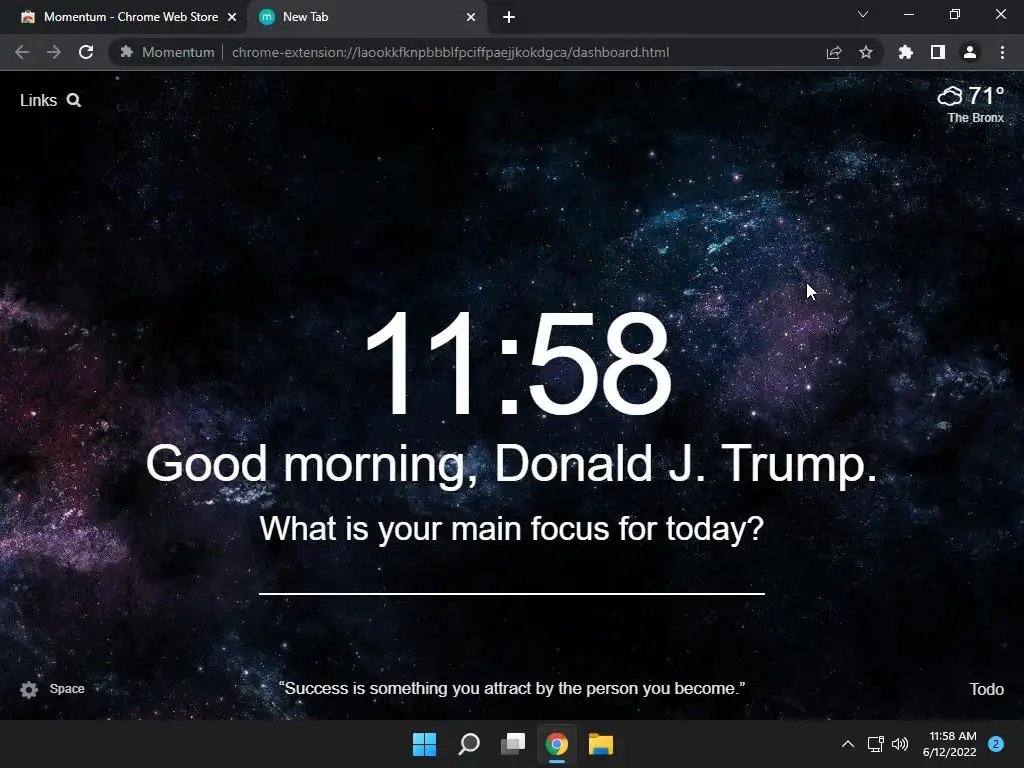Share this page icon

(x=834, y=52)
